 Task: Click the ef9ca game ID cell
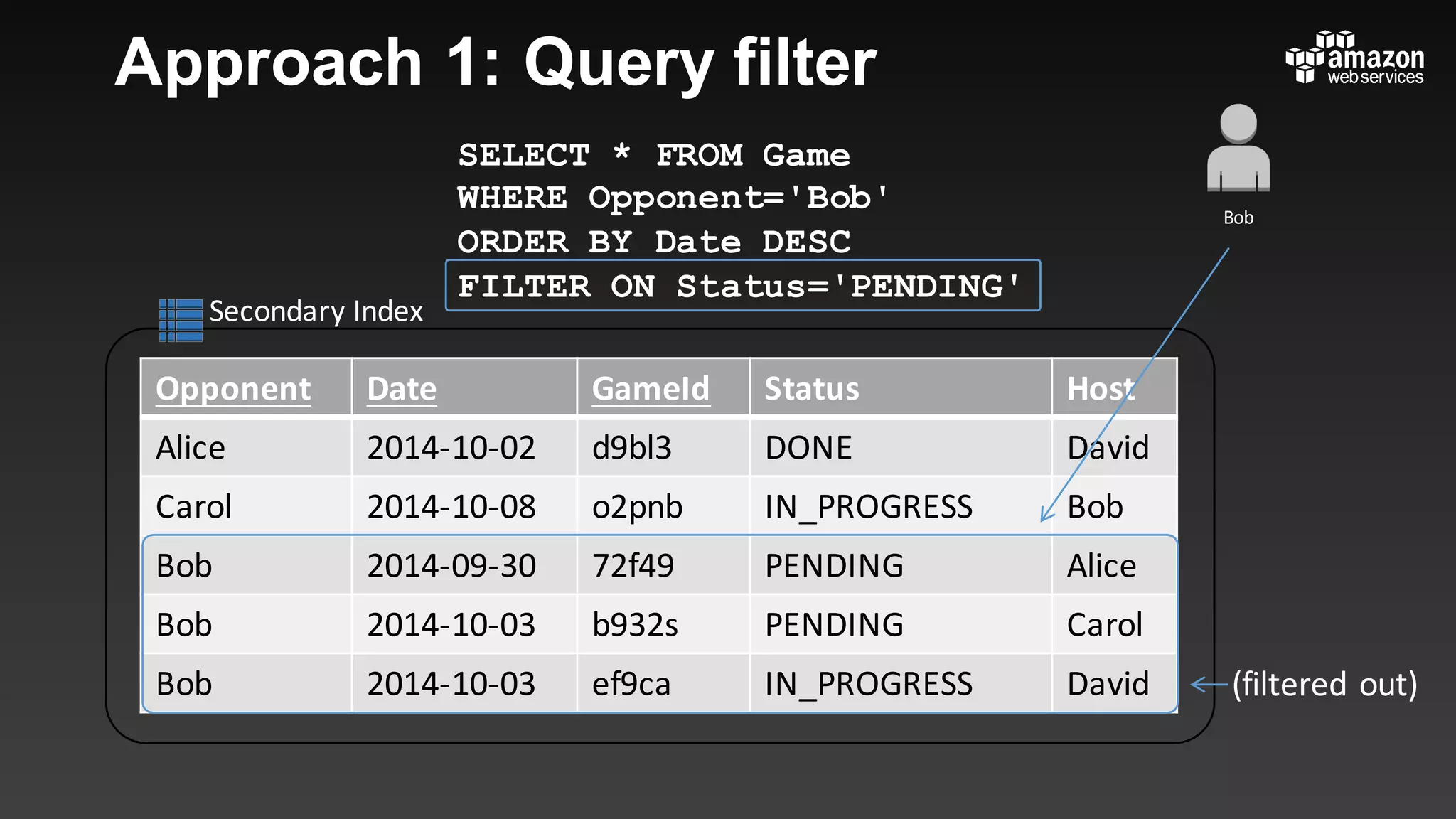[631, 684]
